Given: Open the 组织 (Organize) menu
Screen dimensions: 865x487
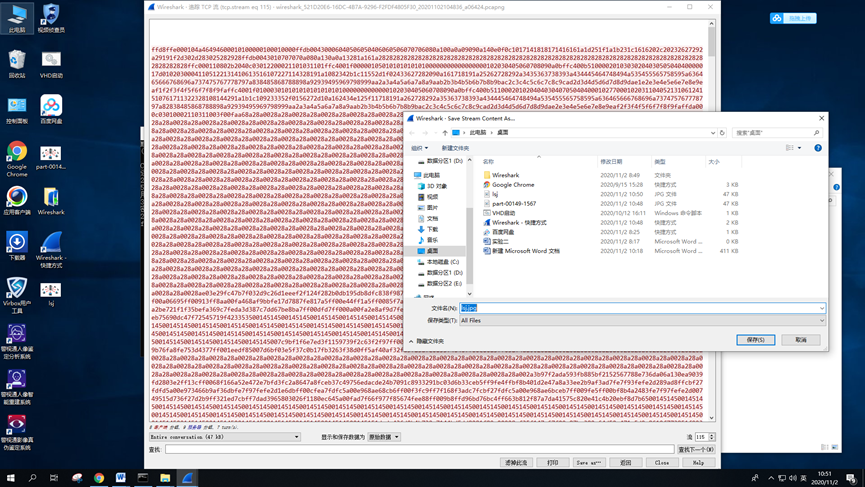Looking at the screenshot, I should [419, 148].
